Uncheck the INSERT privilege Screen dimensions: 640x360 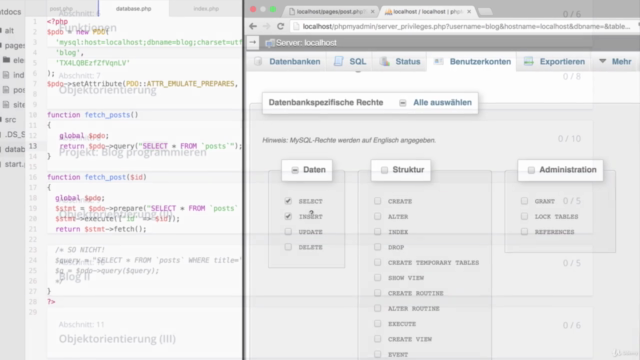point(288,216)
